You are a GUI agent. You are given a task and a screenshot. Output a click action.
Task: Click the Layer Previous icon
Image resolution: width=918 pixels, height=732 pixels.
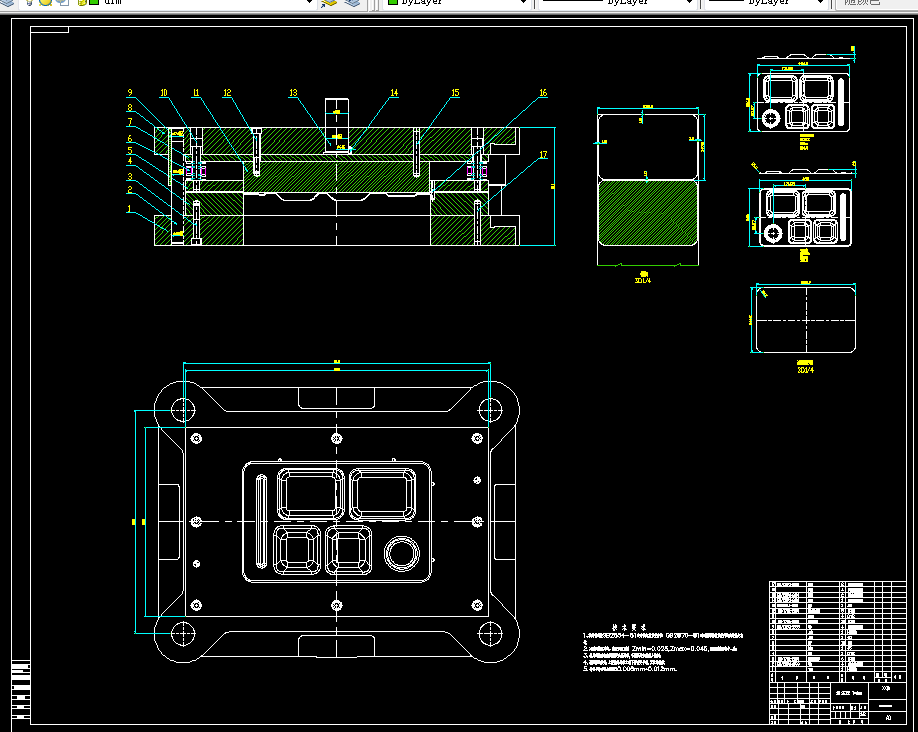[352, 2]
